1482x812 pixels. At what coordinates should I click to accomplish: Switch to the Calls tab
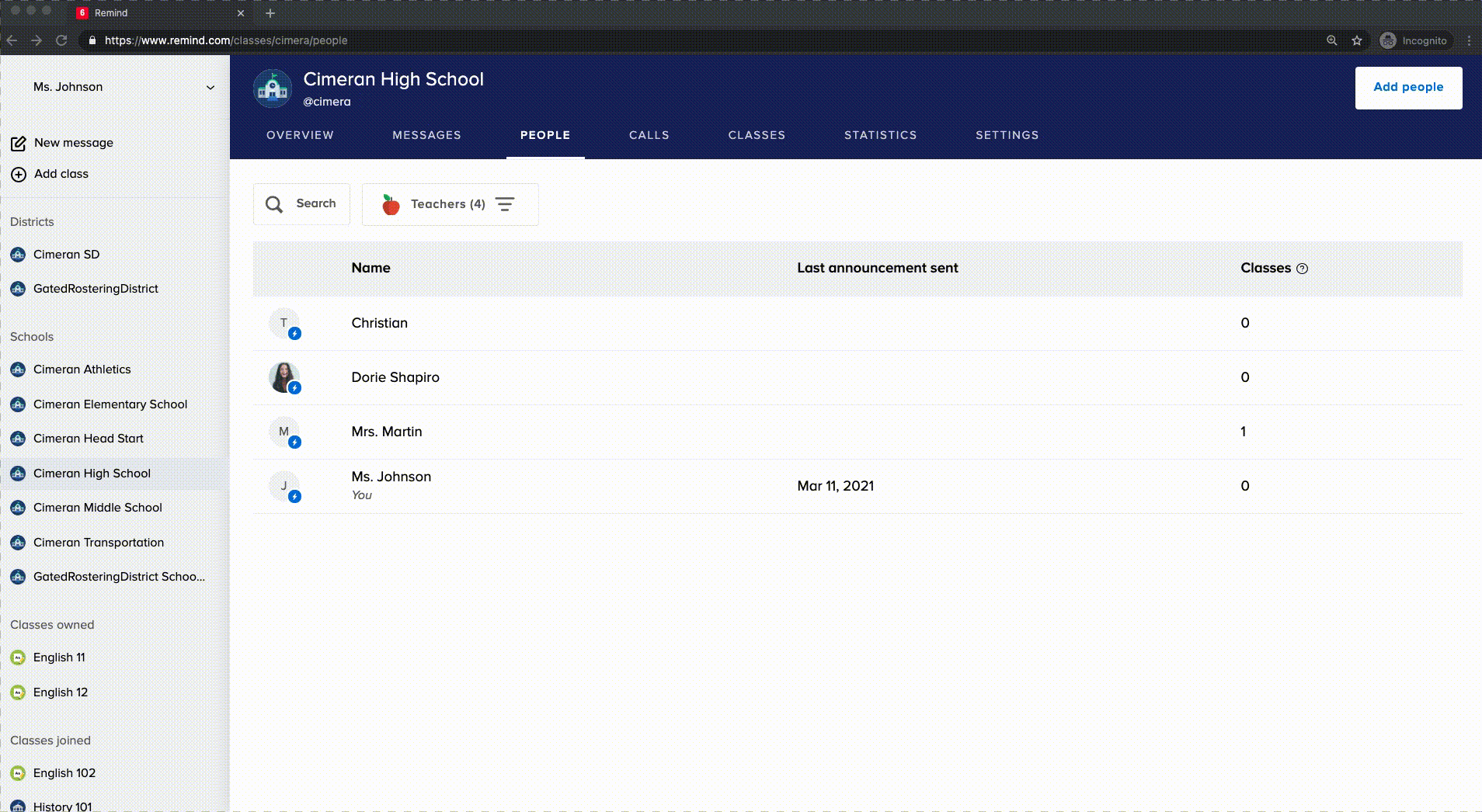click(x=649, y=134)
